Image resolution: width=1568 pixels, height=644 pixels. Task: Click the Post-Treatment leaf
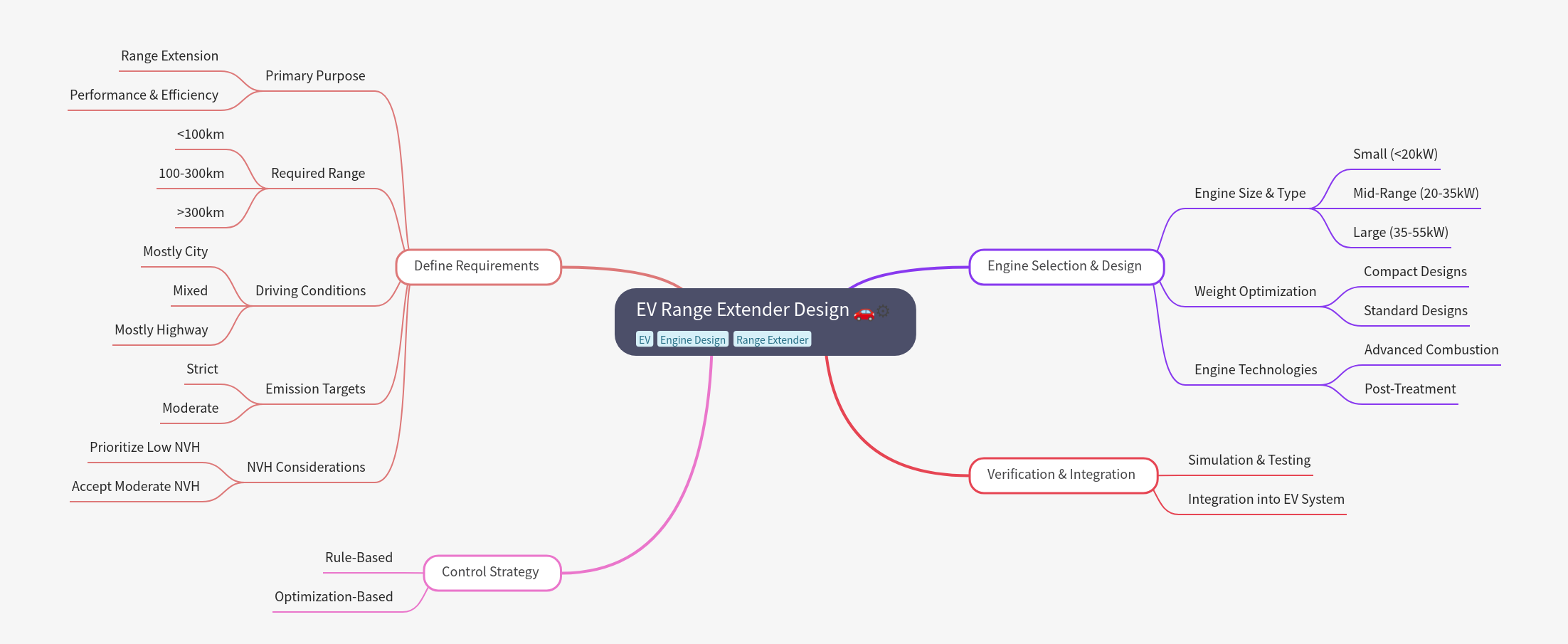(x=1410, y=389)
